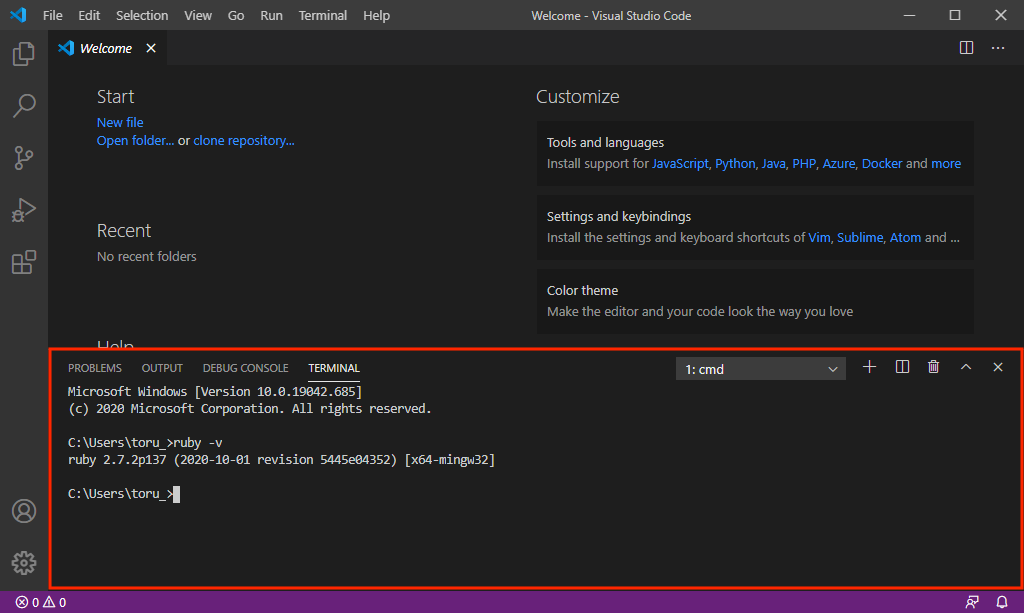Click the clone repository... link
The image size is (1024, 613).
point(244,140)
